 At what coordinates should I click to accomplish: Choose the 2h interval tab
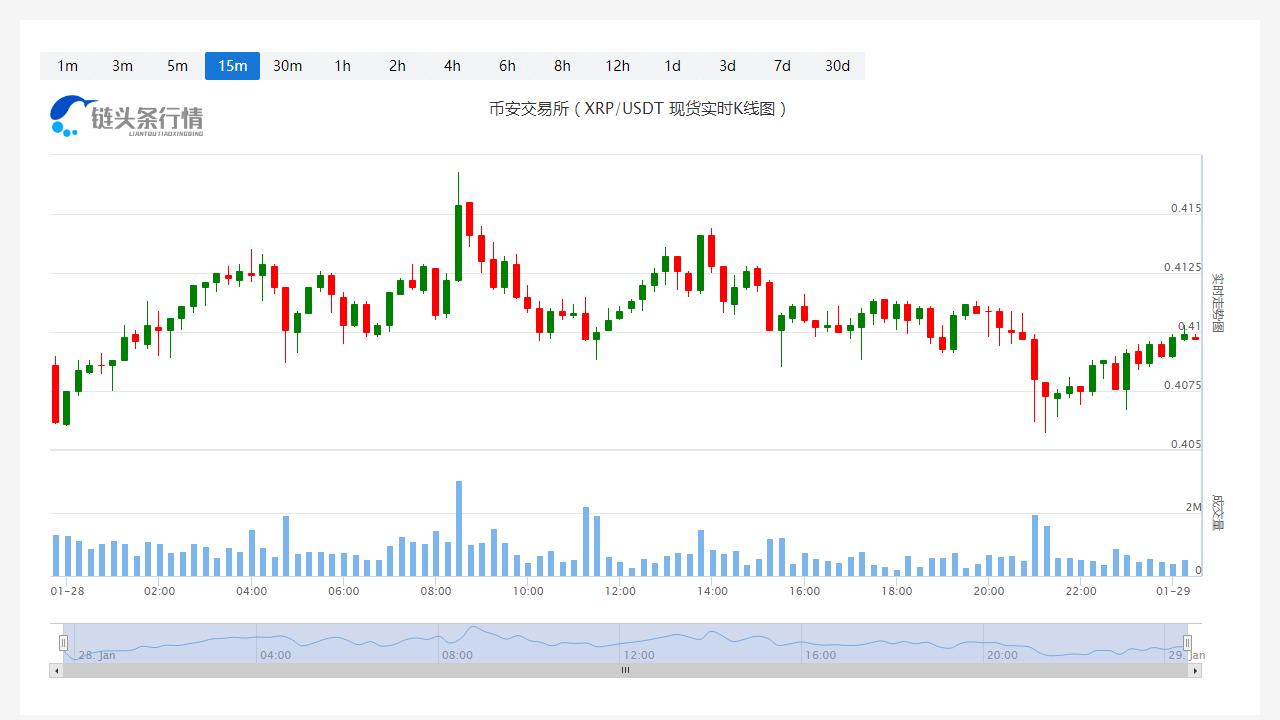click(397, 66)
